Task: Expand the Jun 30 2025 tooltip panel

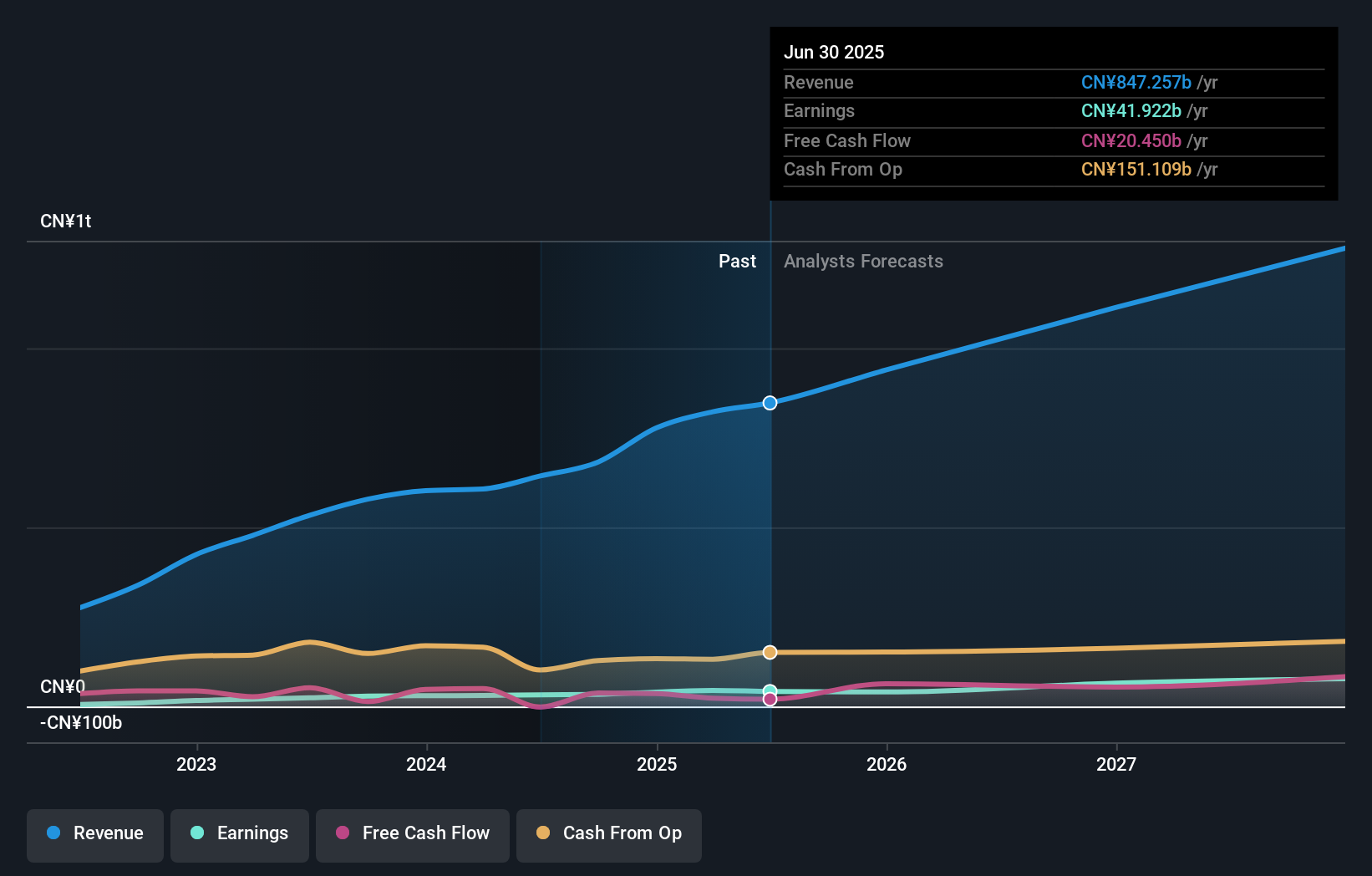Action: 834,52
